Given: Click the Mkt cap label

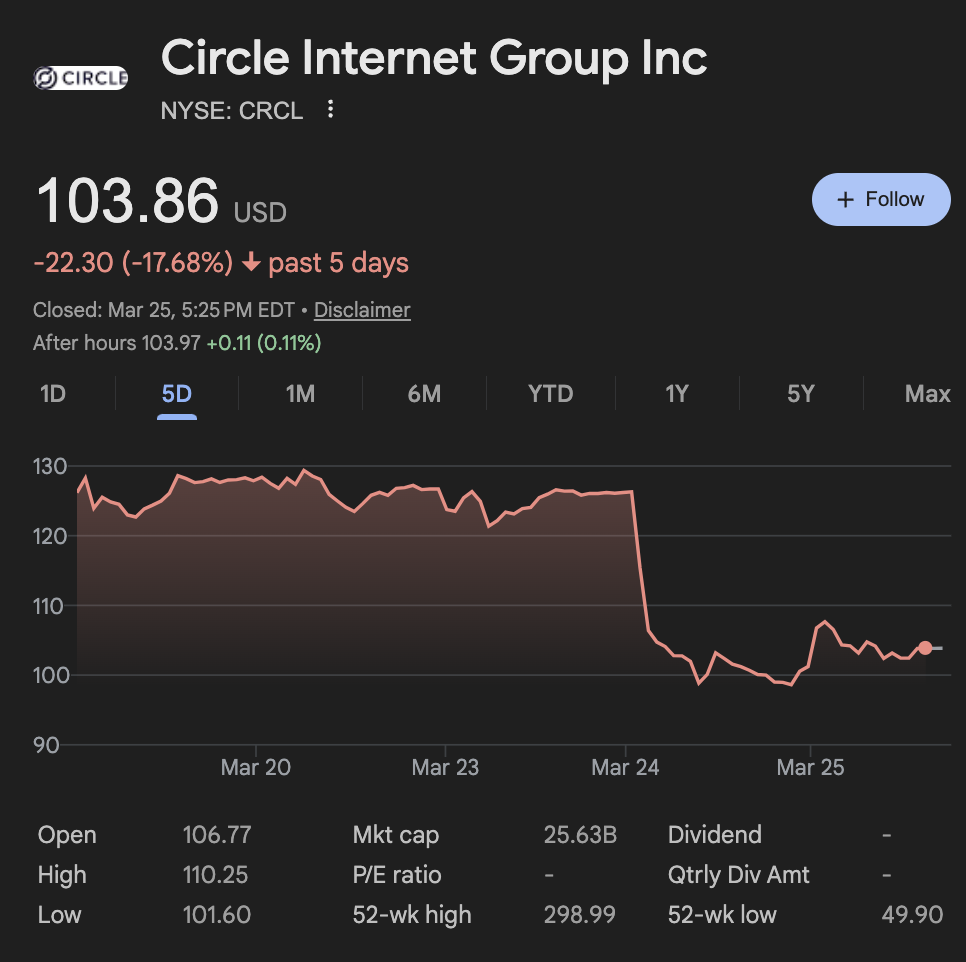Looking at the screenshot, I should click(x=396, y=835).
